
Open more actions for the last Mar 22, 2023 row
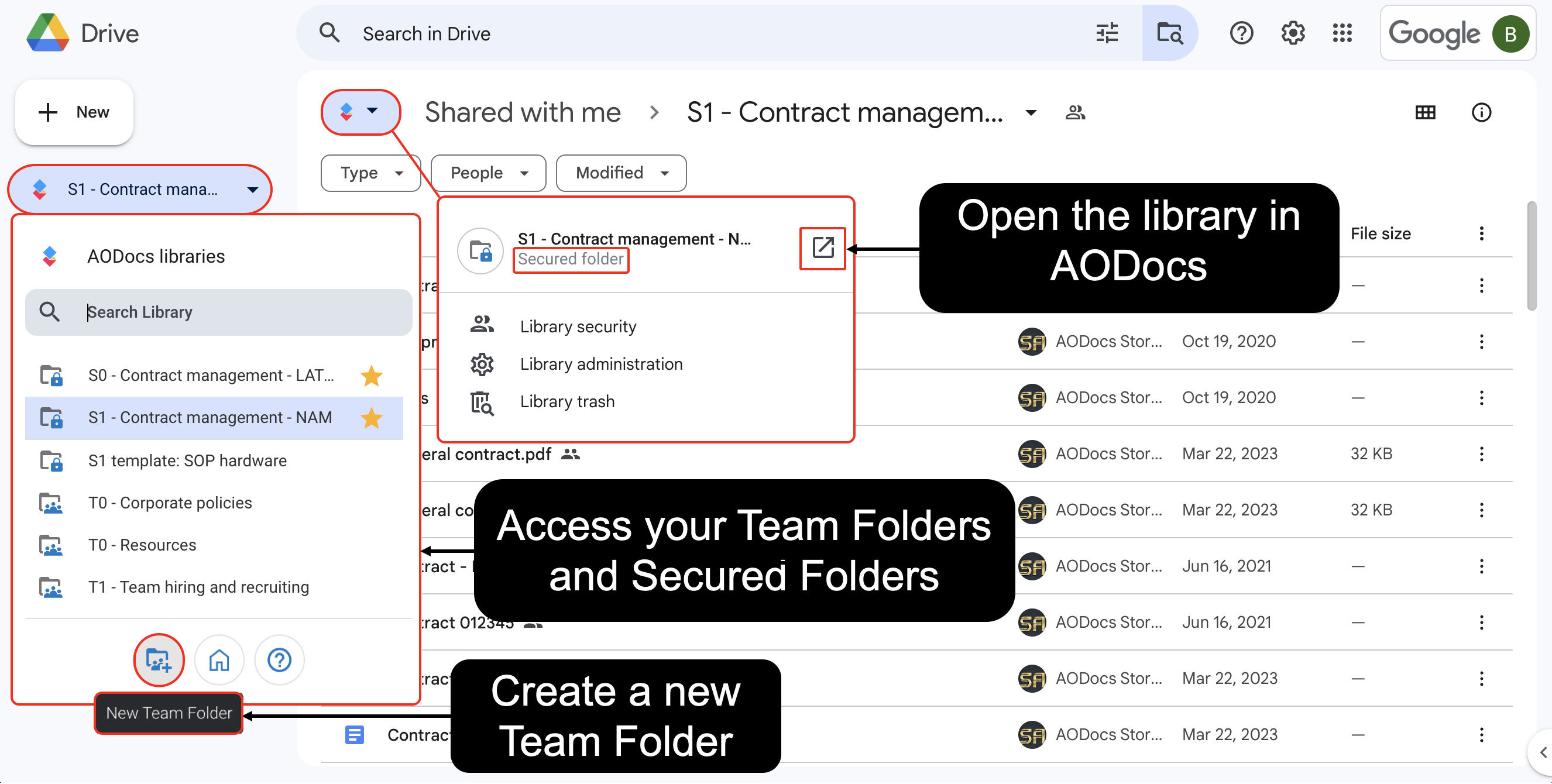(1481, 735)
